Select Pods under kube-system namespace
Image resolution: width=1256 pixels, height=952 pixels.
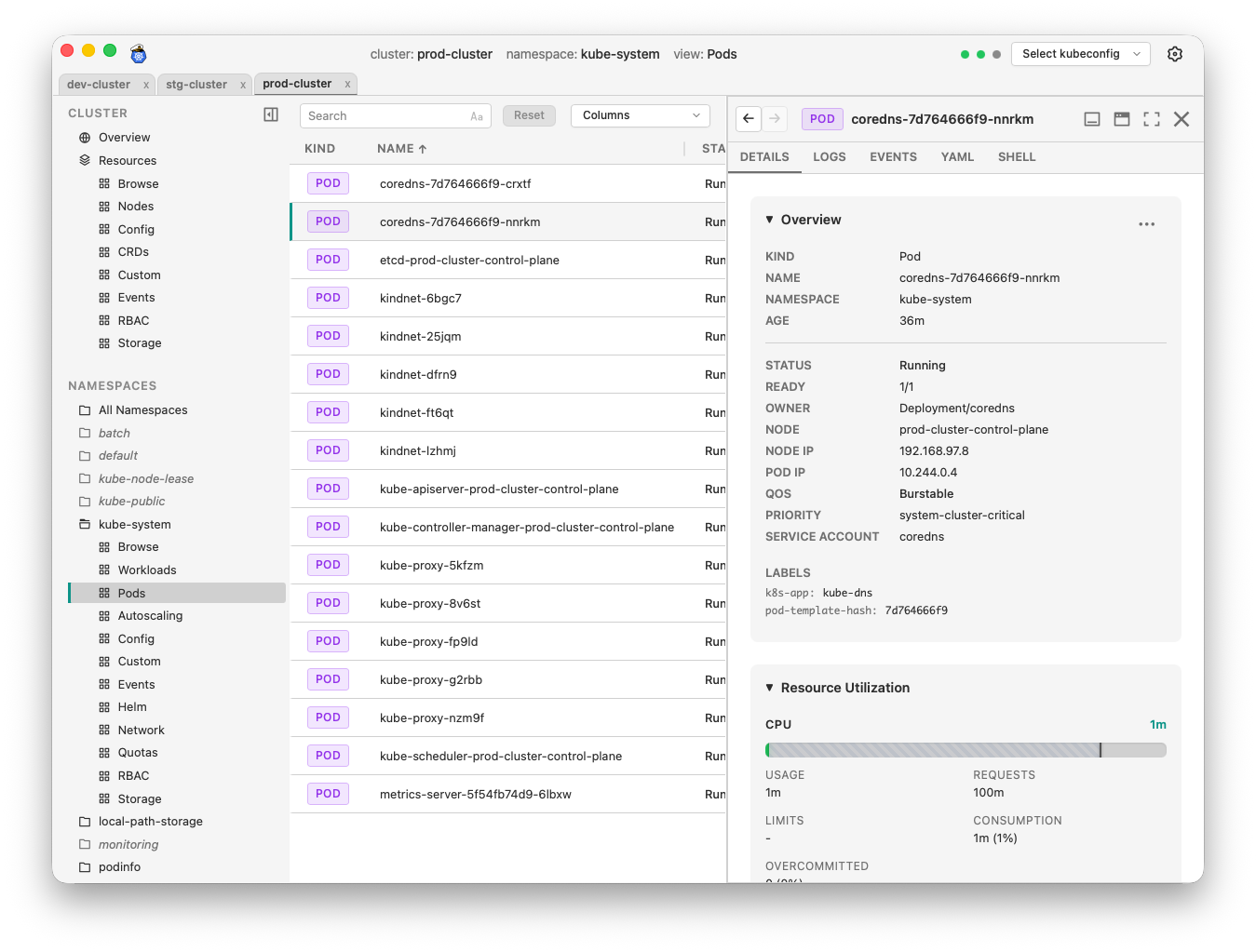[130, 593]
